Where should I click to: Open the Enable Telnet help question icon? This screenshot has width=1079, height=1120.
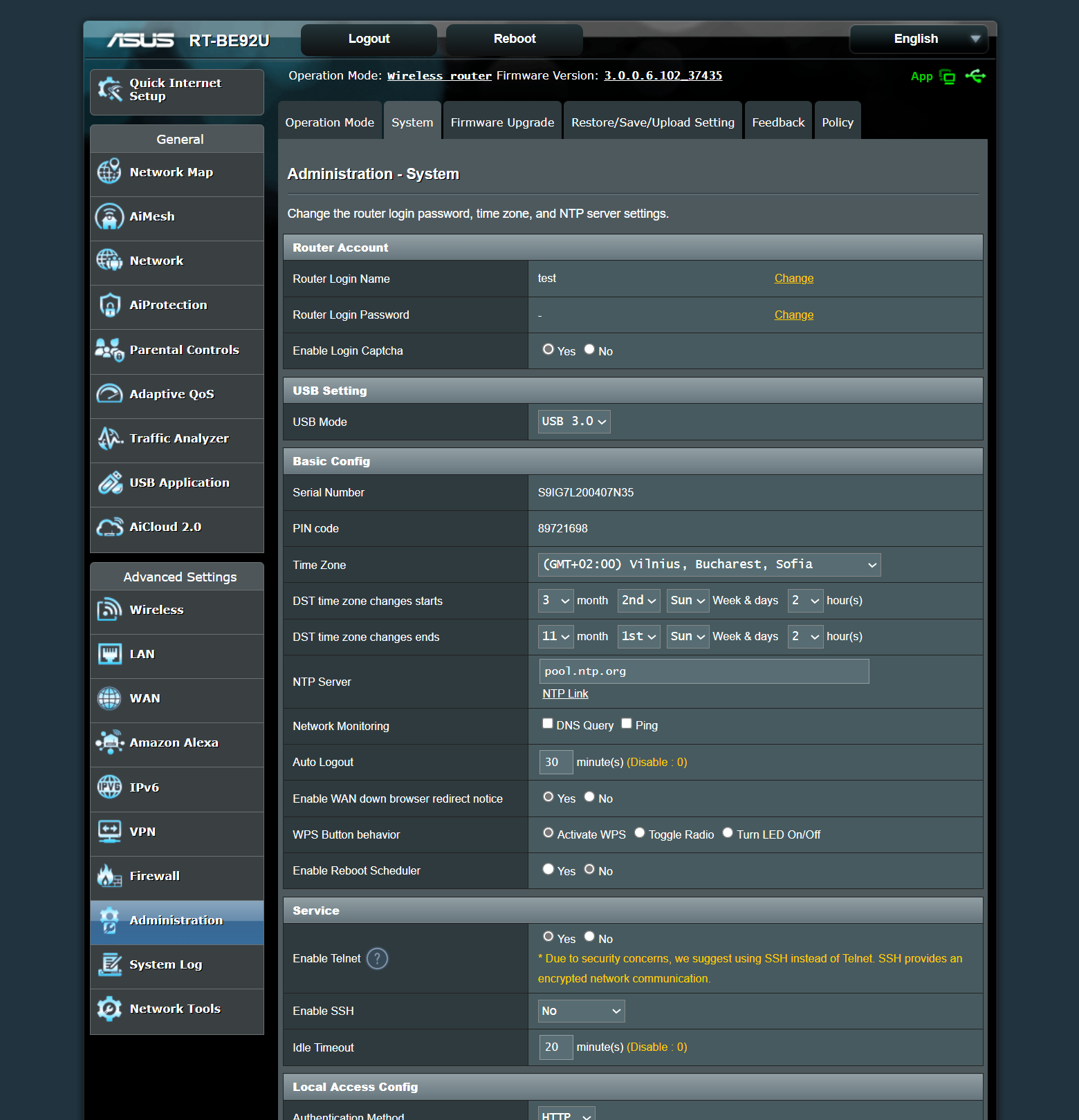377,959
